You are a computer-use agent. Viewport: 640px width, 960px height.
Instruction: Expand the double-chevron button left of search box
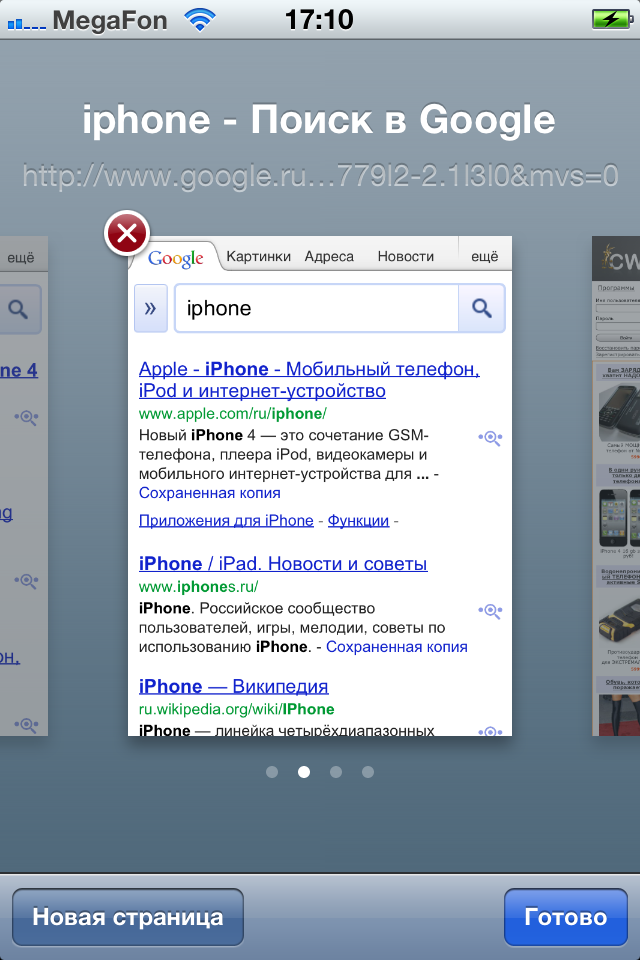pos(150,308)
